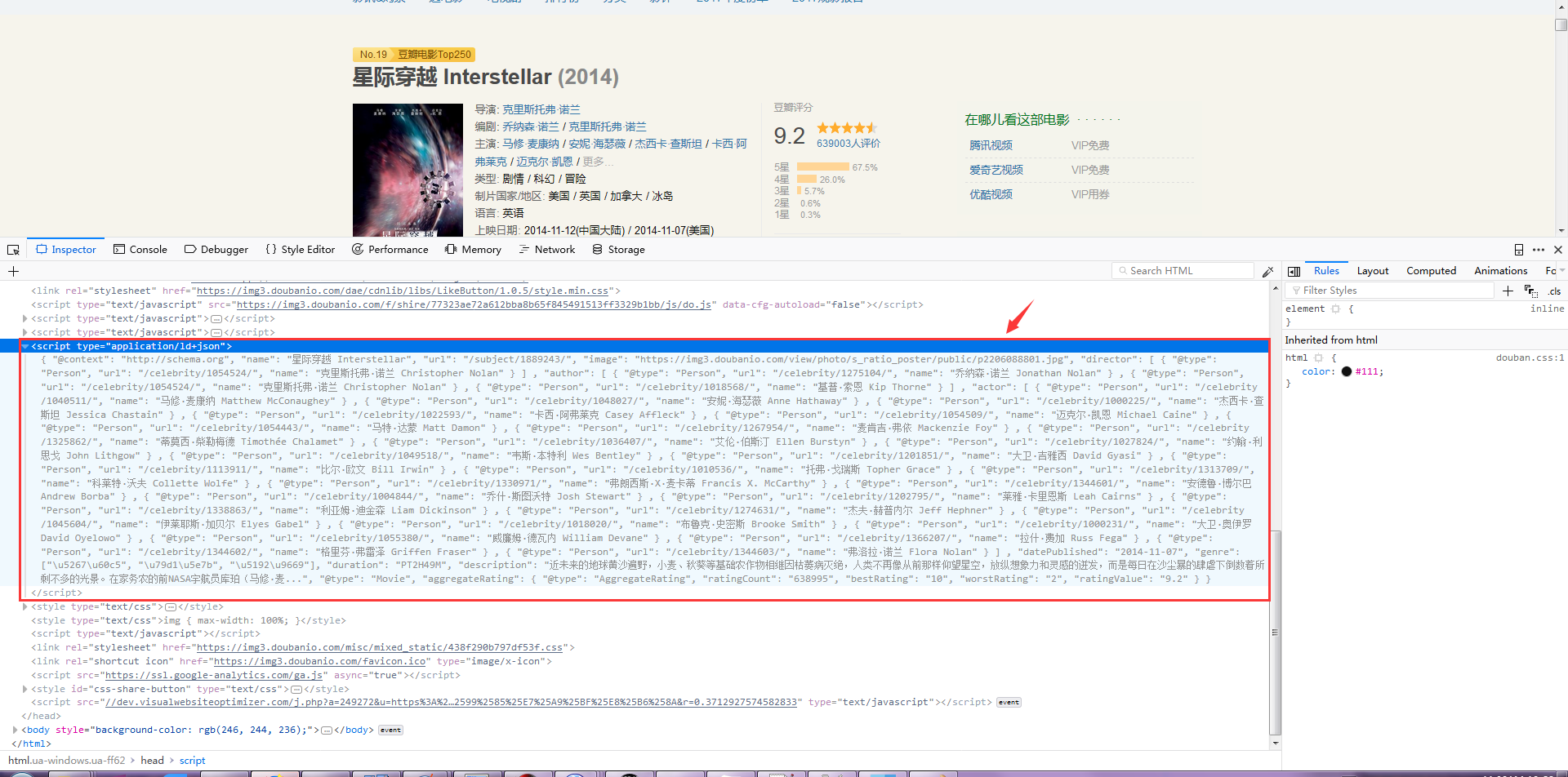The image size is (1568, 777).
Task: Open devtools options three-dot menu
Action: click(1539, 250)
